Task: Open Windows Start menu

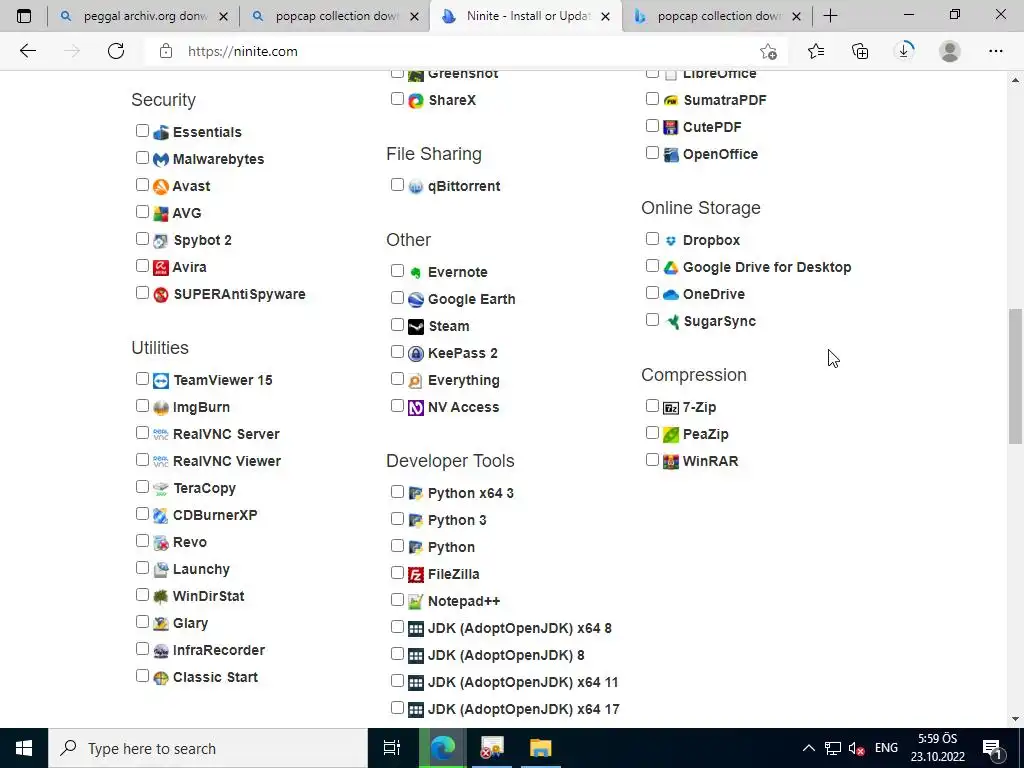Action: click(24, 748)
